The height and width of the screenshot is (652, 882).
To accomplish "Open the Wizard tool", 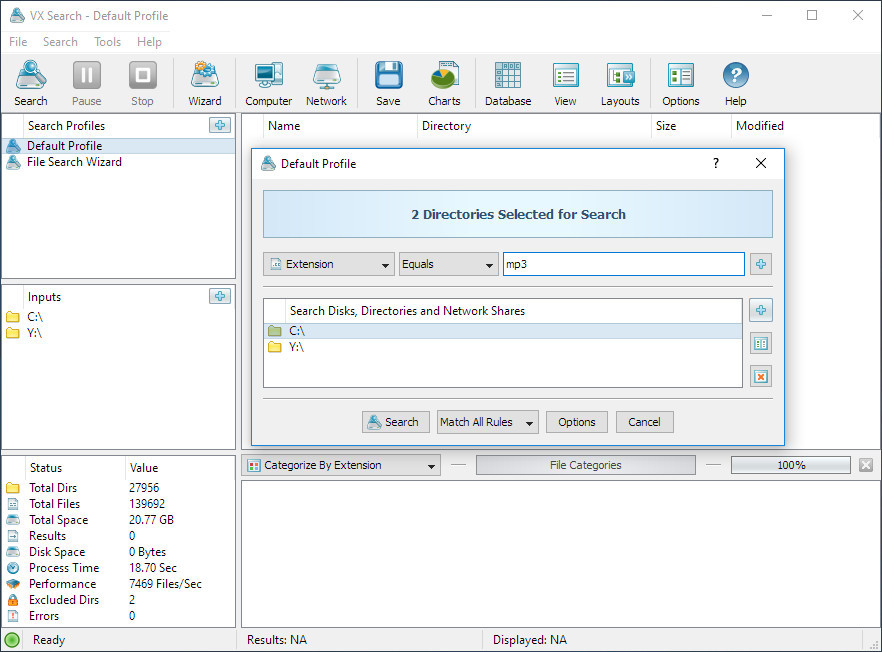I will (205, 83).
